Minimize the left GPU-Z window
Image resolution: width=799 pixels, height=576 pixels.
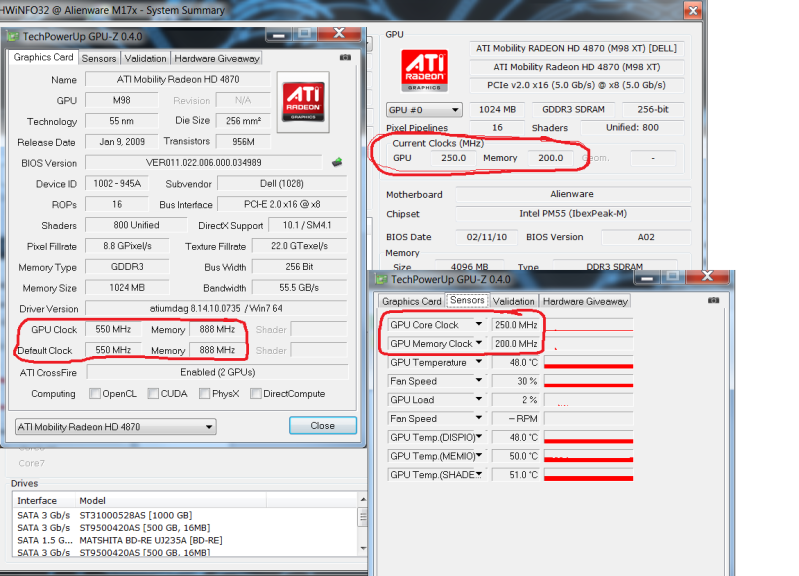pyautogui.click(x=279, y=35)
